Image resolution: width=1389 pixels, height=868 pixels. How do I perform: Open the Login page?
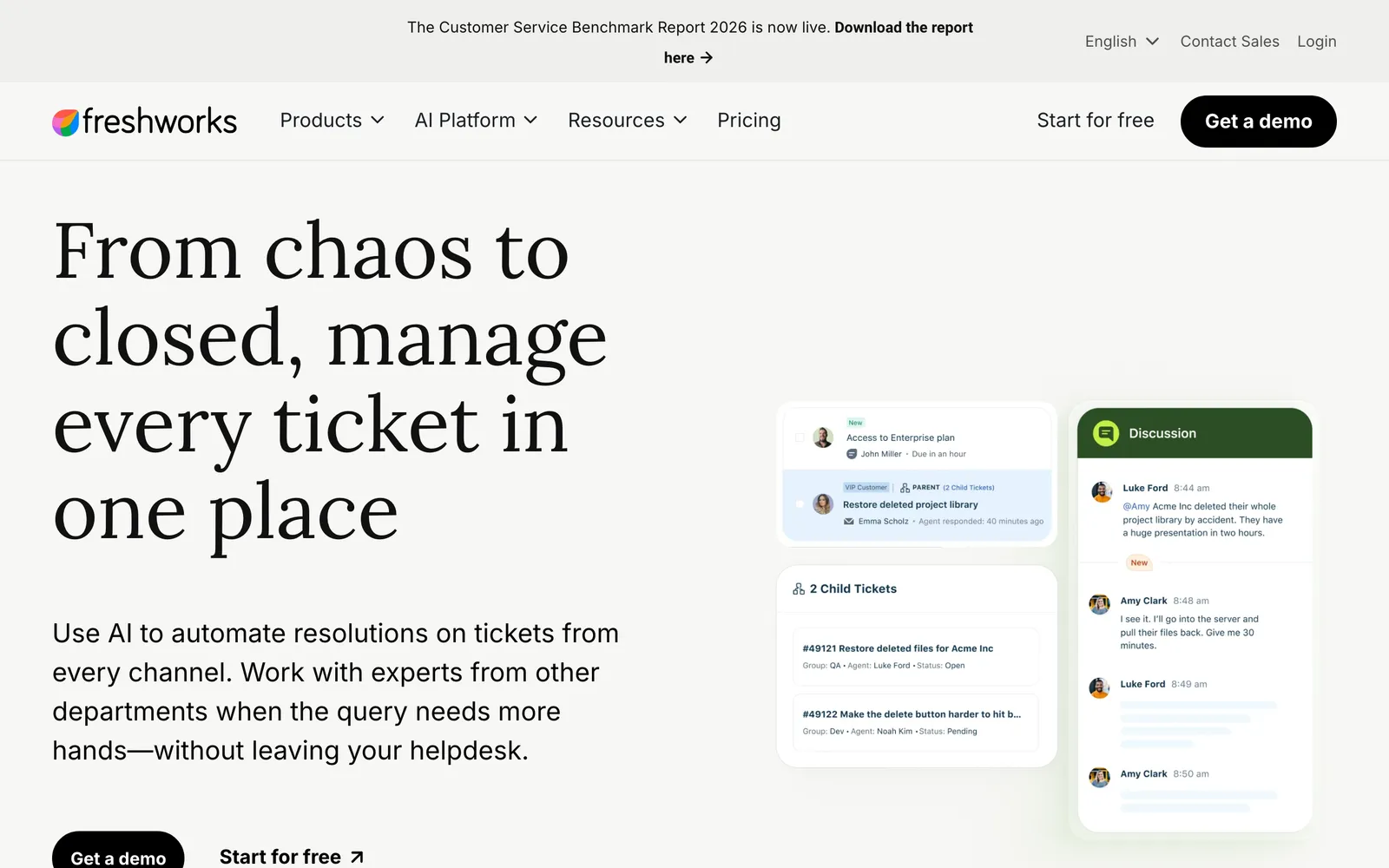1316,42
